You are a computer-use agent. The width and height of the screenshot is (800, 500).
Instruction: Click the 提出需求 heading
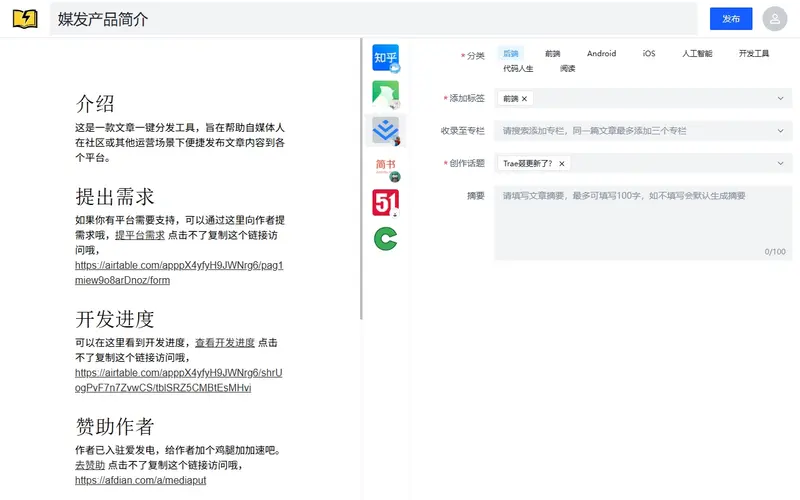point(115,196)
